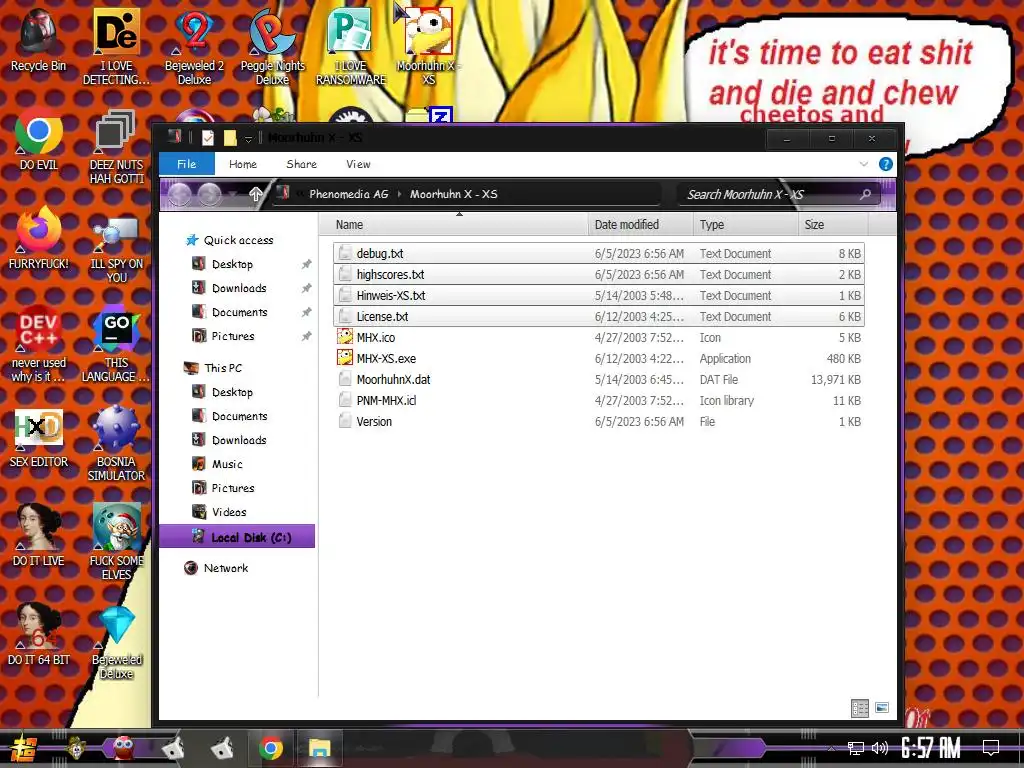Click the New folder quick access toolbar icon
1024x768 pixels.
[230, 138]
